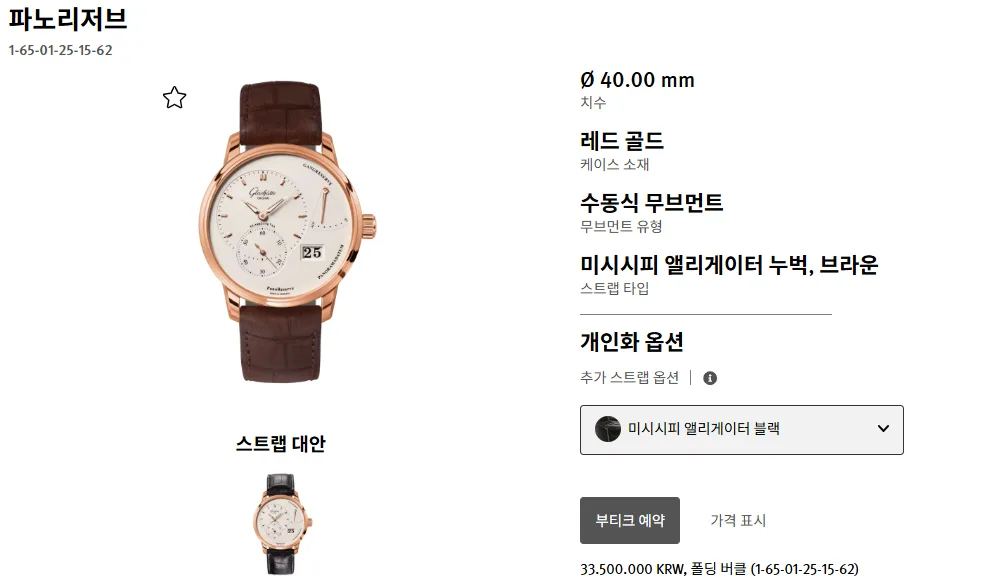Select the black strap alternative watch thumbnail

point(281,524)
